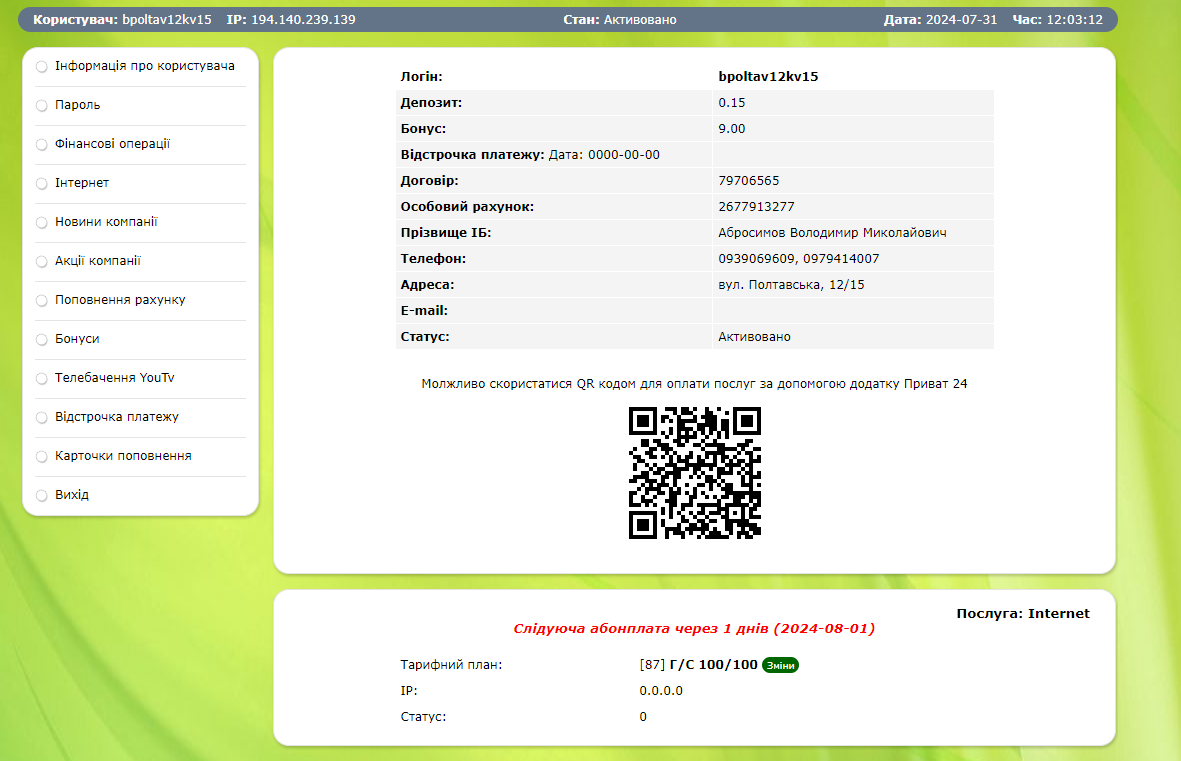The height and width of the screenshot is (761, 1181).
Task: Click the Послуга: Internet heading
Action: (x=1023, y=613)
